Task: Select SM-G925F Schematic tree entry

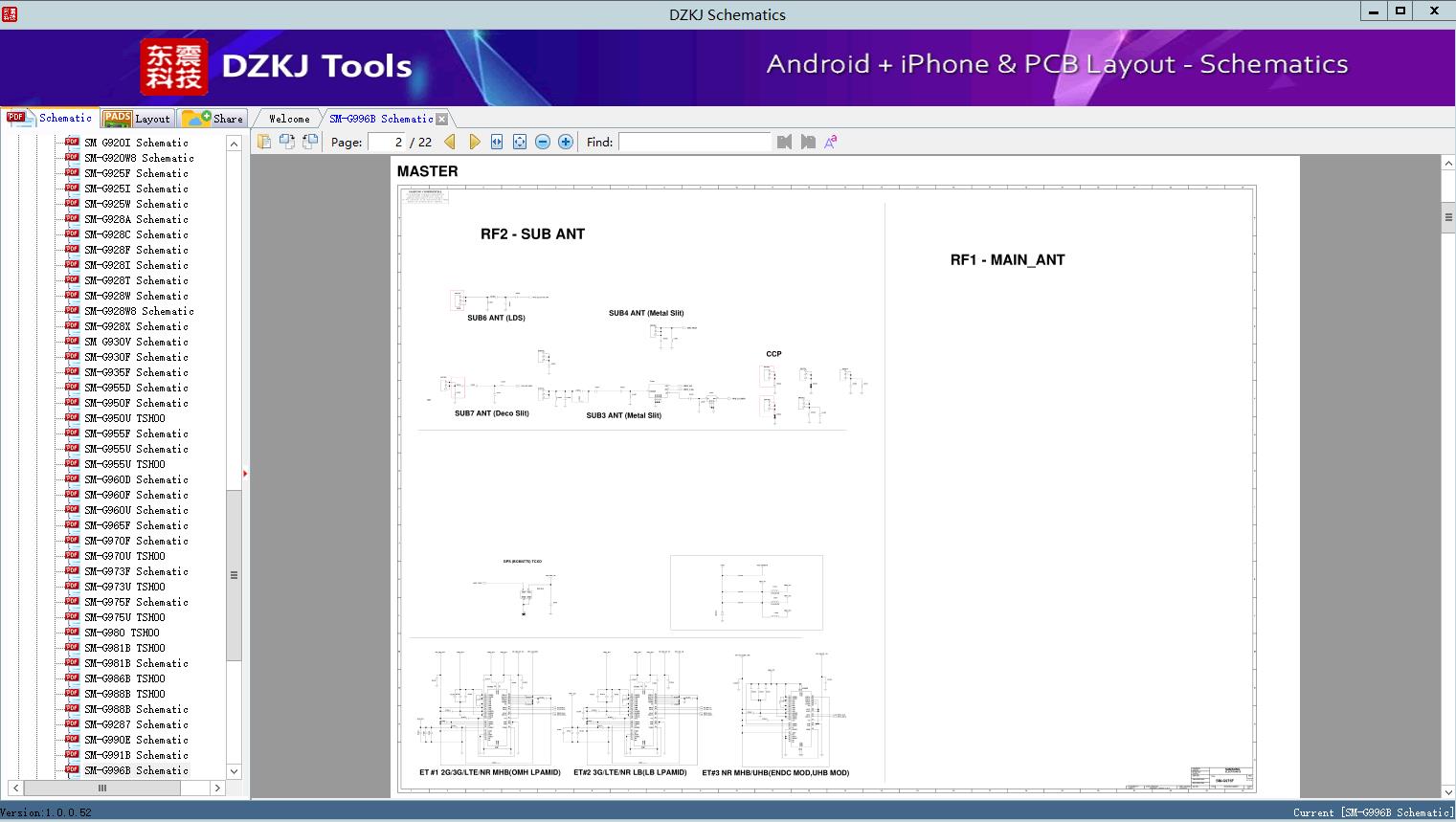Action: [x=136, y=173]
